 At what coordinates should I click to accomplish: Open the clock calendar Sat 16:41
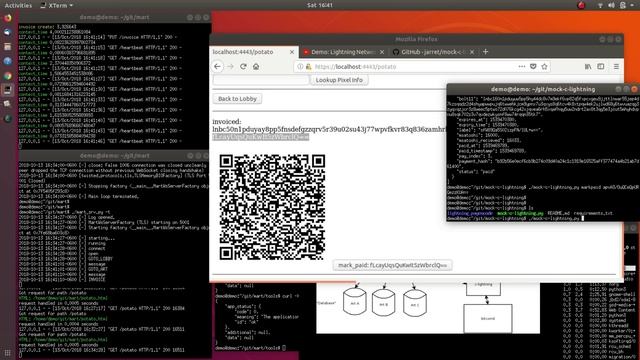(x=320, y=5)
